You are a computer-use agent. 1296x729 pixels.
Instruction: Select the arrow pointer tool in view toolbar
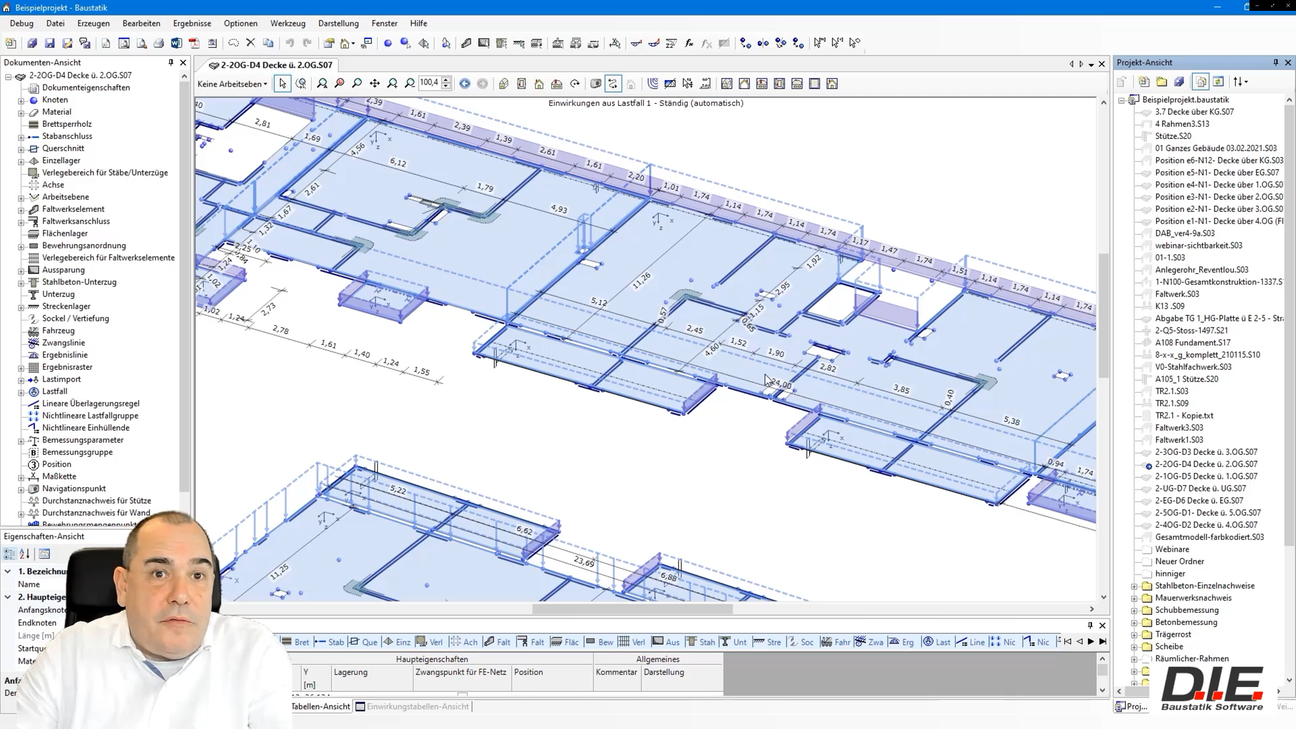click(x=283, y=84)
